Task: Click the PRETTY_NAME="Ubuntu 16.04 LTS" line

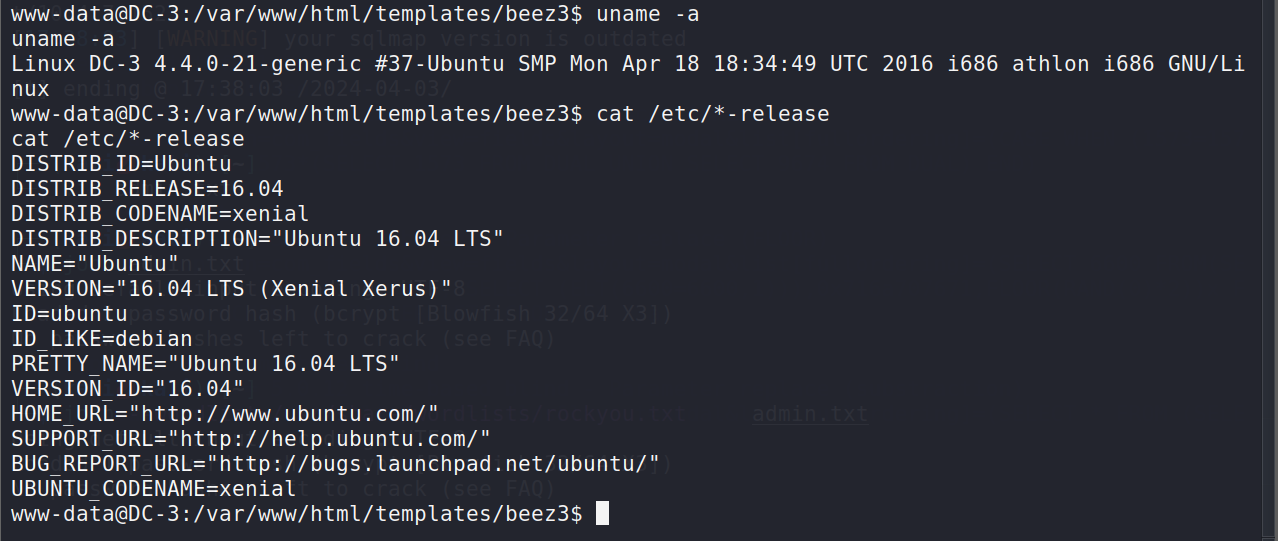Action: click(x=206, y=363)
